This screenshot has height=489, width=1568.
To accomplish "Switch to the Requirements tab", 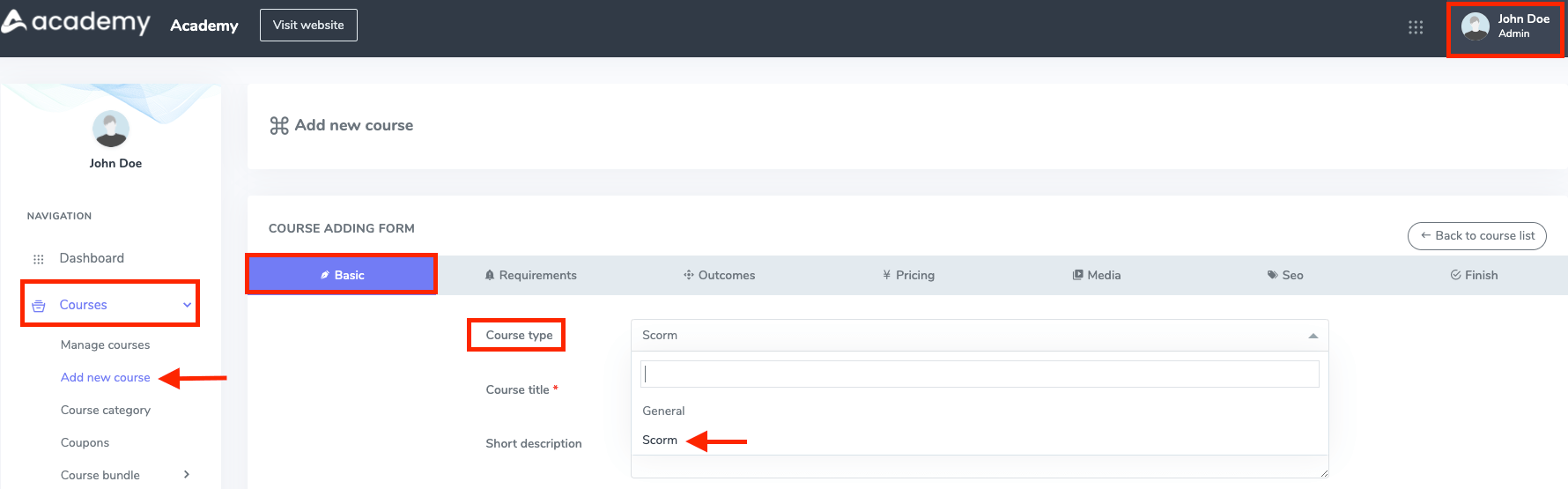I will point(531,275).
